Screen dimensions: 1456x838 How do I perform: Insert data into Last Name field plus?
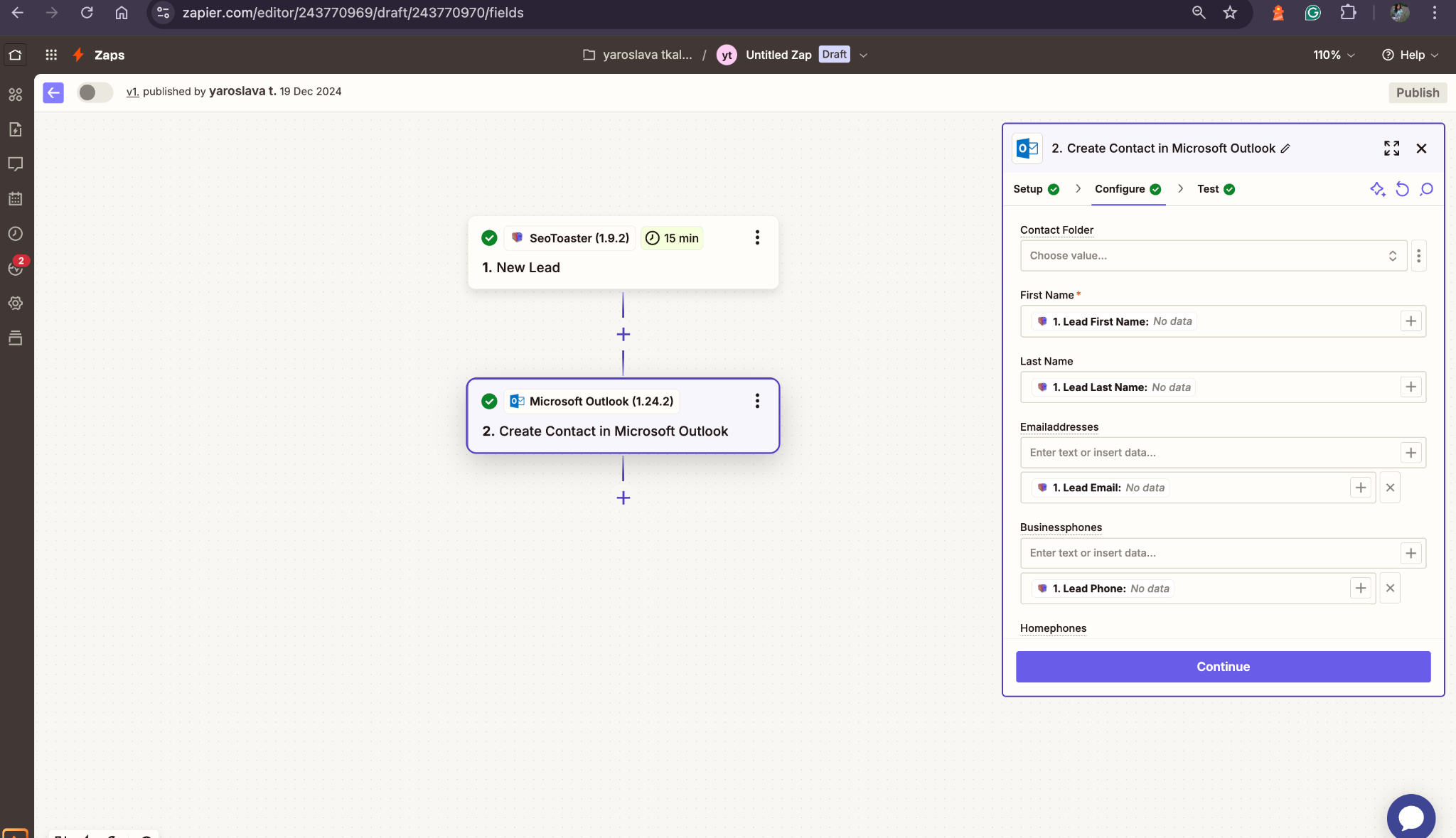1410,387
